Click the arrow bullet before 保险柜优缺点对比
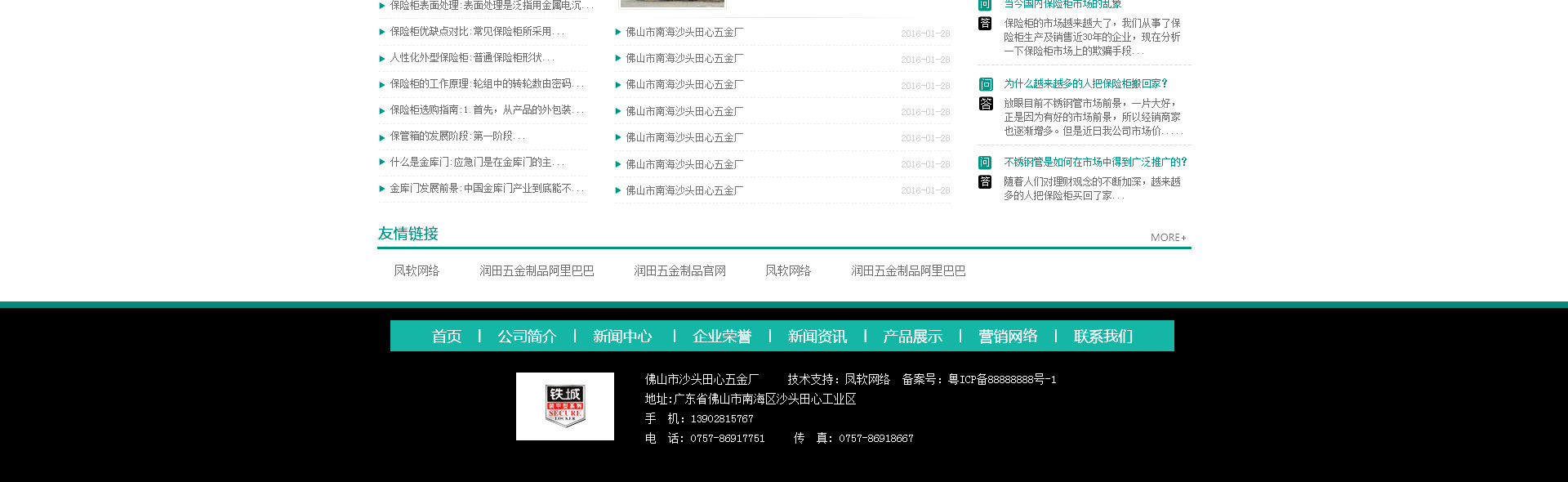1568x482 pixels. click(382, 32)
